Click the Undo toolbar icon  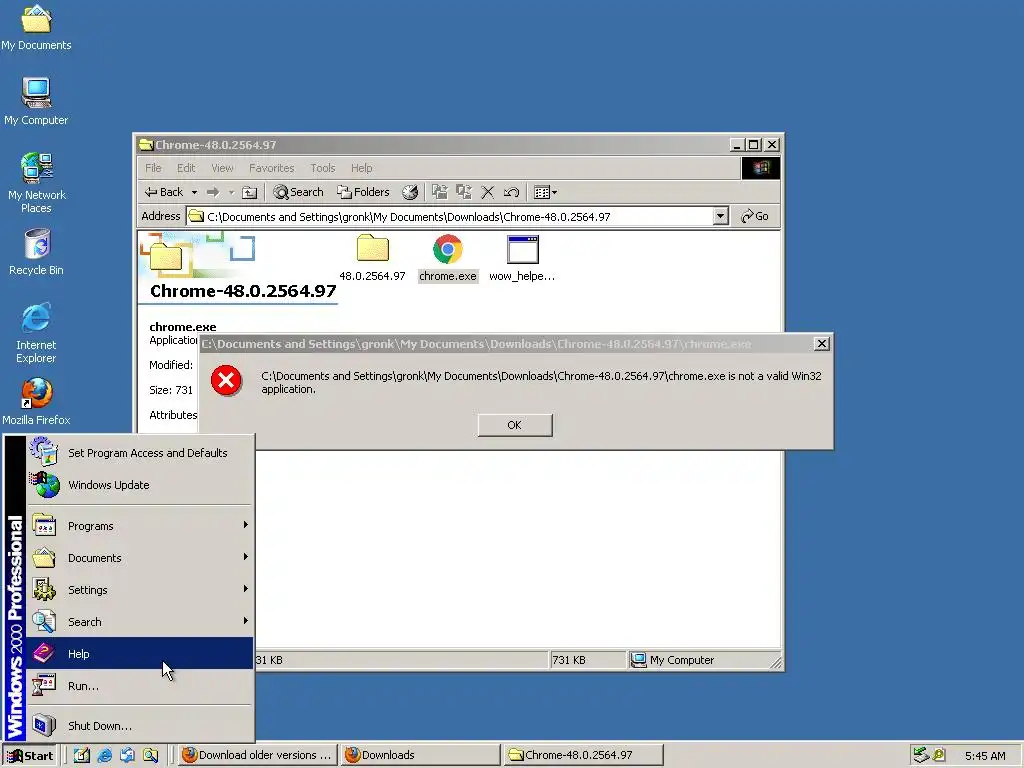[x=511, y=192]
